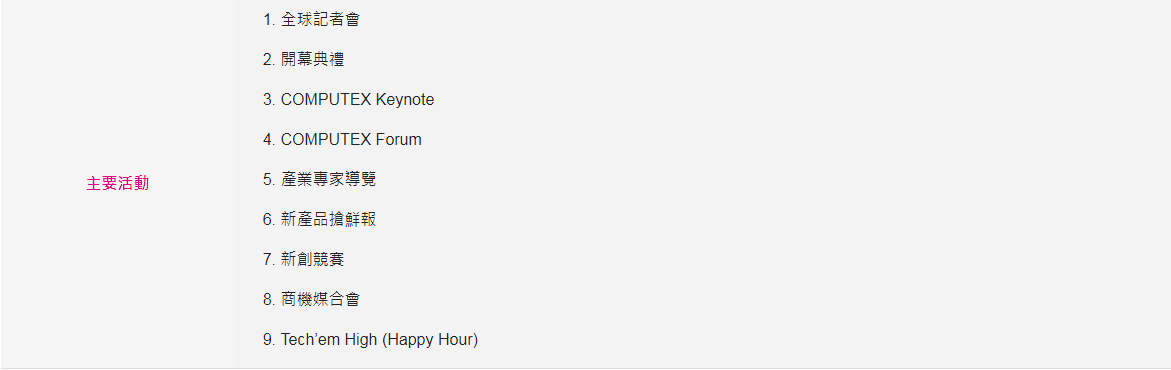Click the 新產品搶鮮報 list entry

pos(328,220)
